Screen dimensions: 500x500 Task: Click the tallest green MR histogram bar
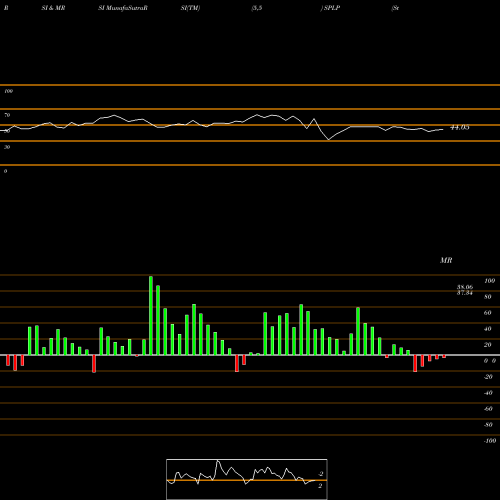coord(151,315)
